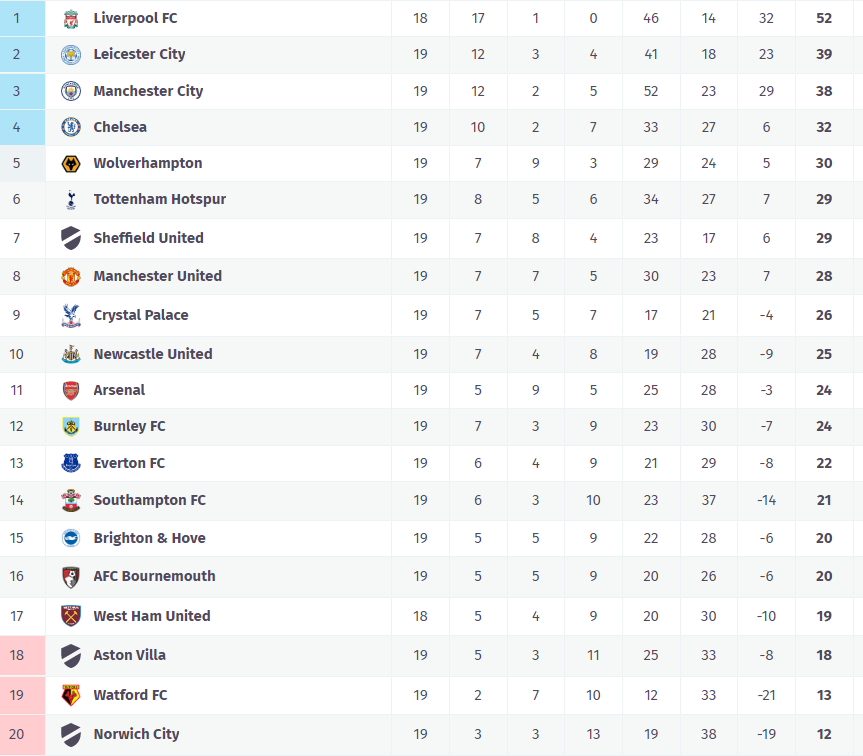Image resolution: width=863 pixels, height=756 pixels.
Task: Click the Liverpool FC club crest
Action: (71, 18)
